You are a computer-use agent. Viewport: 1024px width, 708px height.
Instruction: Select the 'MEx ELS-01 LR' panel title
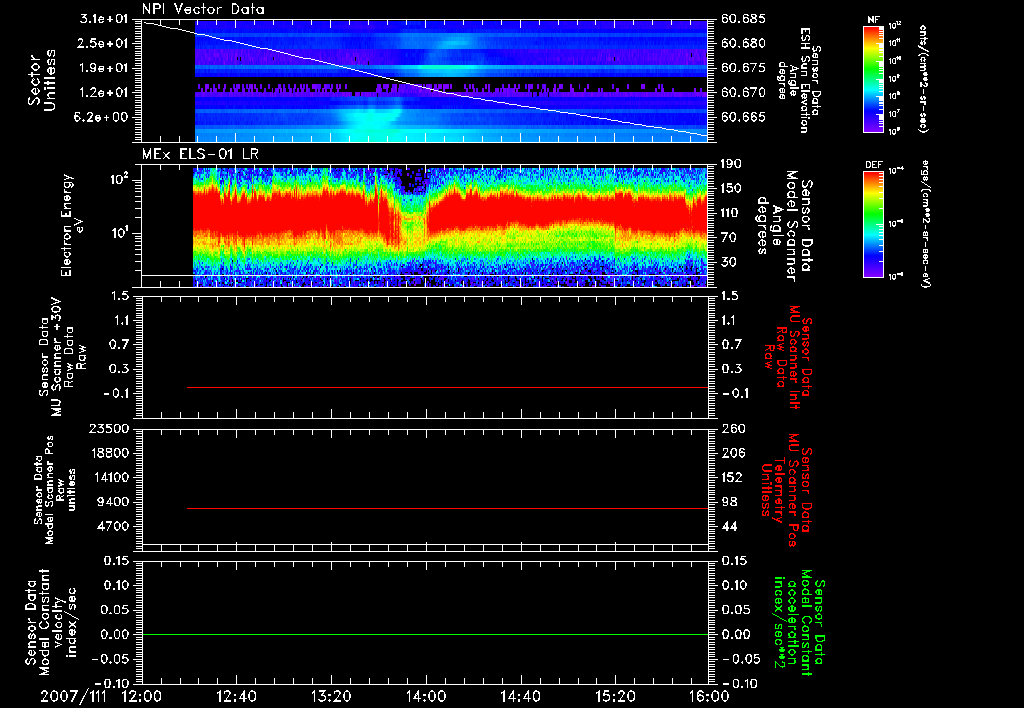tap(199, 154)
